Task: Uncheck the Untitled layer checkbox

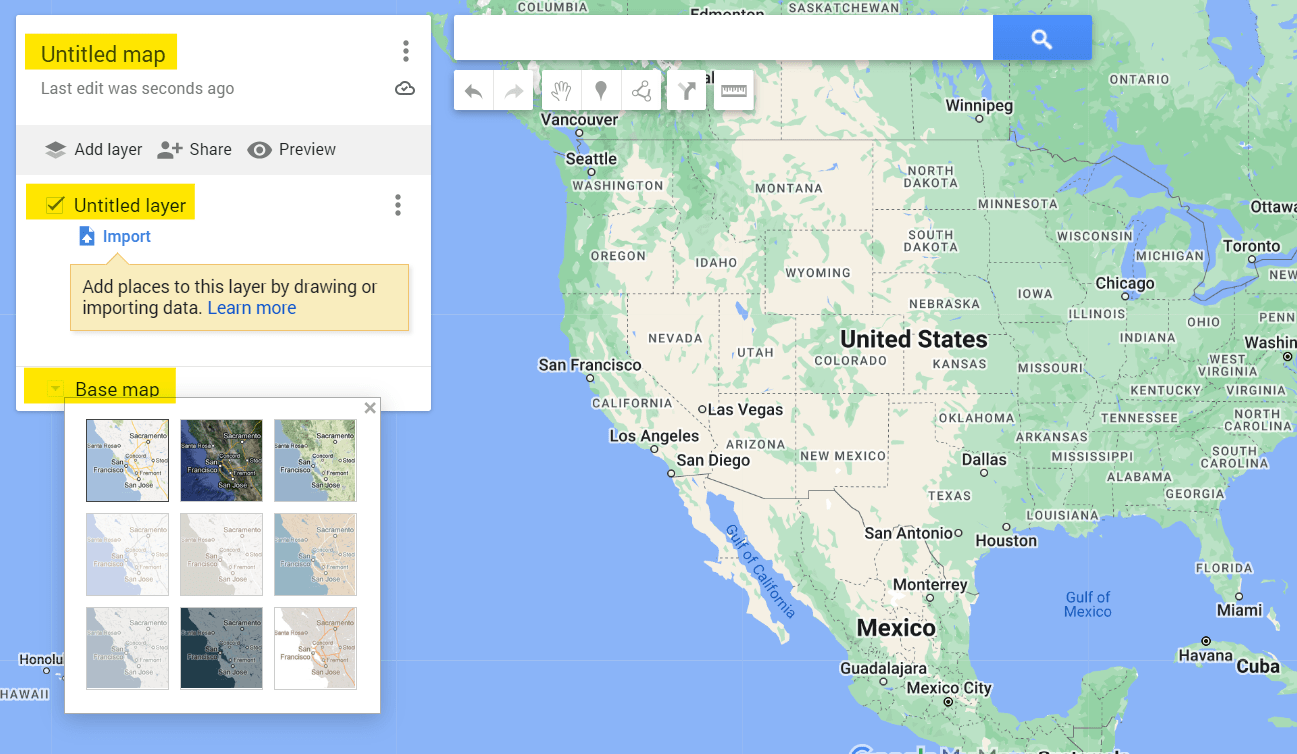Action: point(55,205)
